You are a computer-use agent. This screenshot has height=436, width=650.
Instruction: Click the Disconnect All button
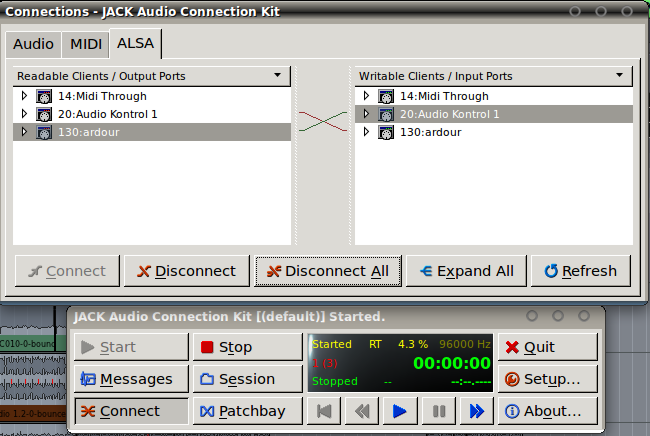click(329, 271)
